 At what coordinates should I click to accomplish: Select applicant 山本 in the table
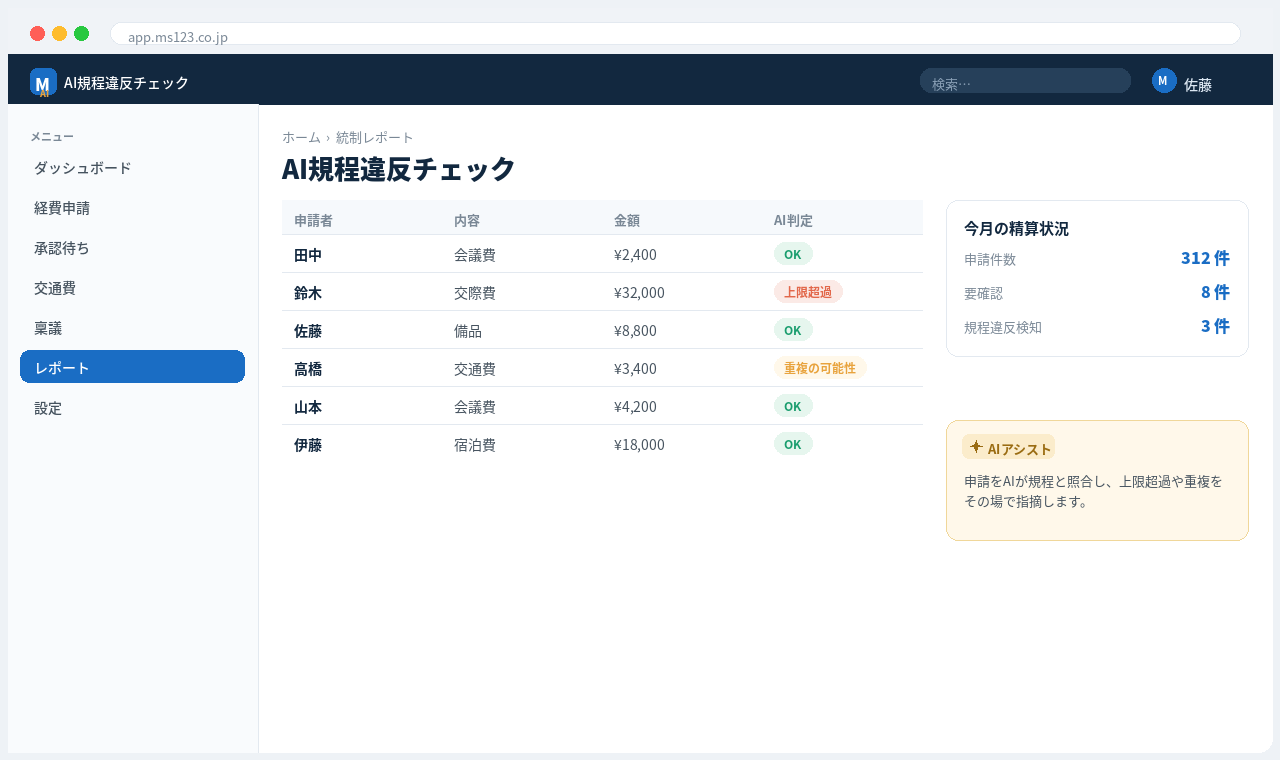(x=308, y=407)
